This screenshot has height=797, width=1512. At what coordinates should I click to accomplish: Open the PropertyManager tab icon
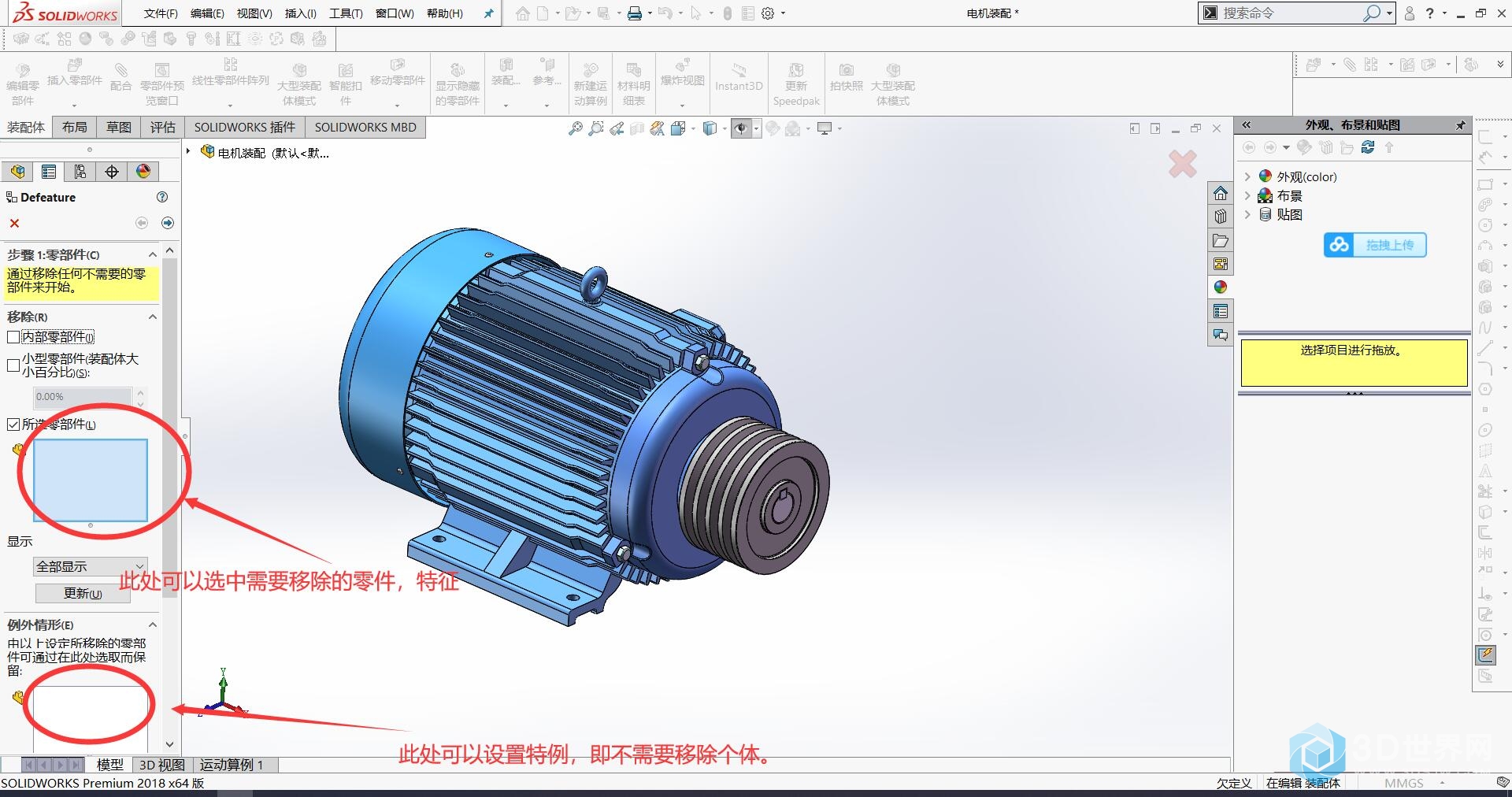point(49,172)
